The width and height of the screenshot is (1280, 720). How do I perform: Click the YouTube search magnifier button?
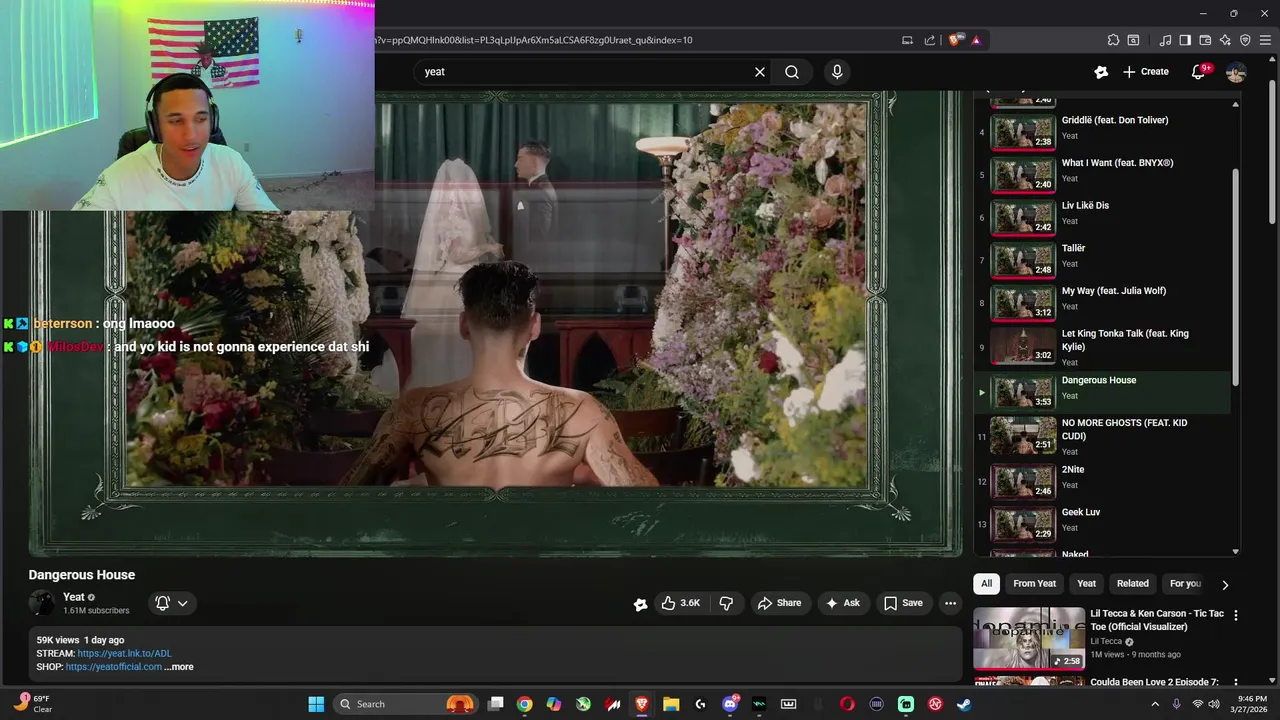point(792,72)
